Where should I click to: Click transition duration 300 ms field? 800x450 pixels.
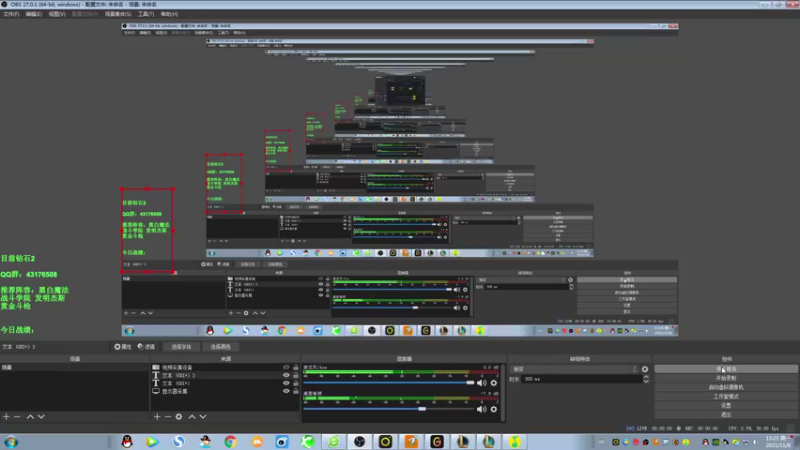coord(582,379)
